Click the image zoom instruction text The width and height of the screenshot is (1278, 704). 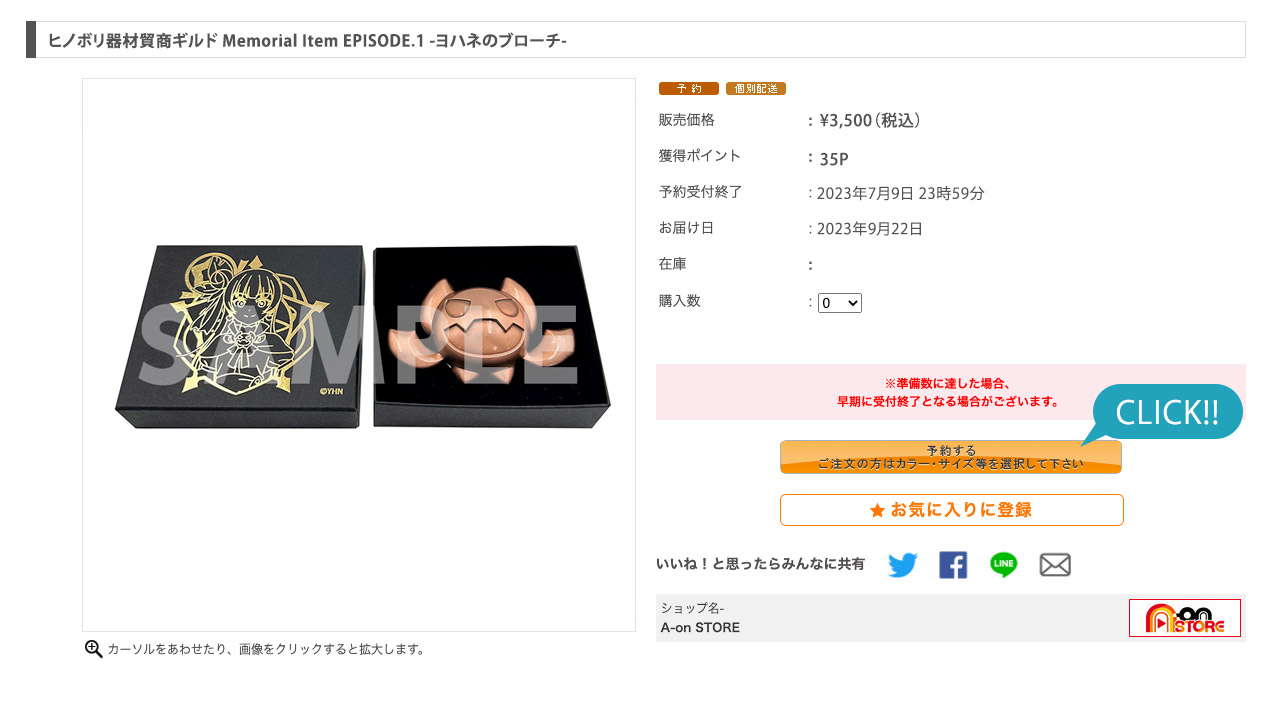point(266,649)
